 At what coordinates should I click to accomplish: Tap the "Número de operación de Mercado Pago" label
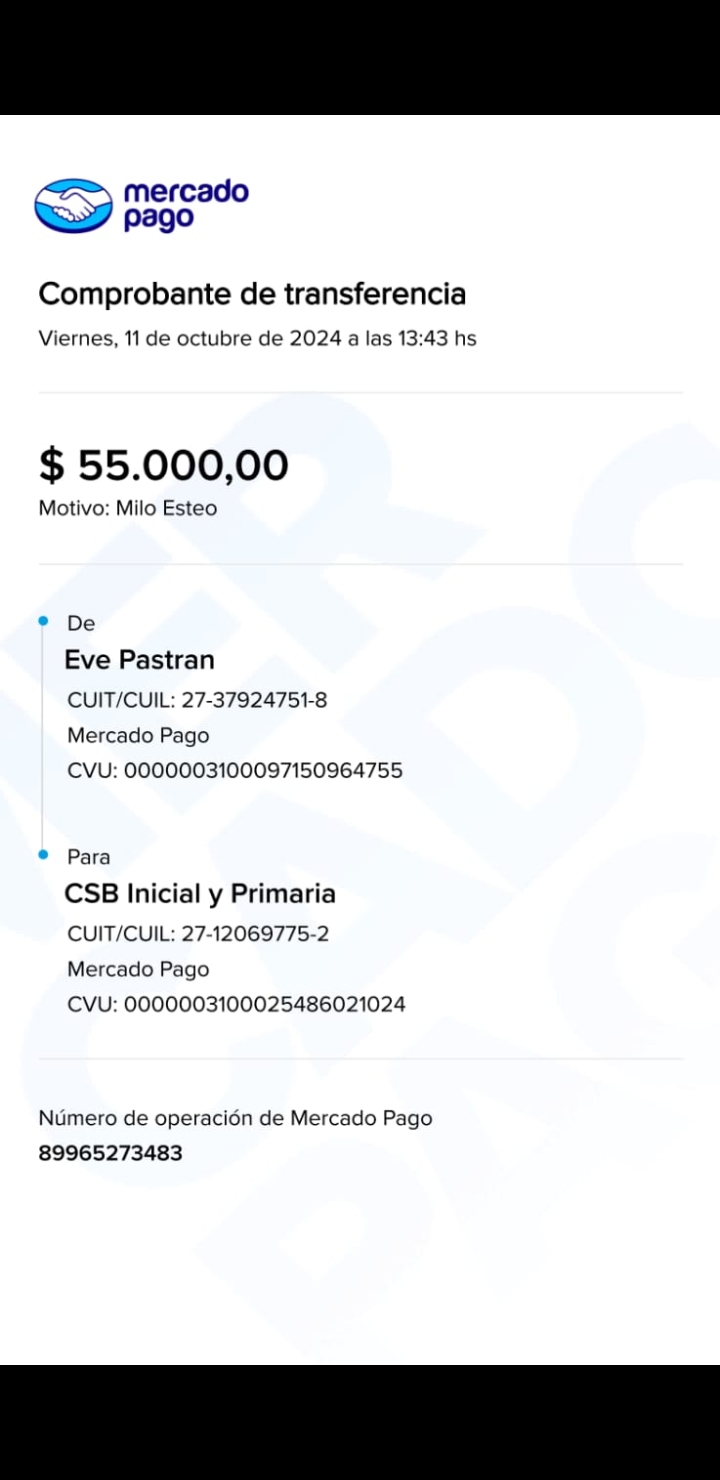tap(235, 1118)
